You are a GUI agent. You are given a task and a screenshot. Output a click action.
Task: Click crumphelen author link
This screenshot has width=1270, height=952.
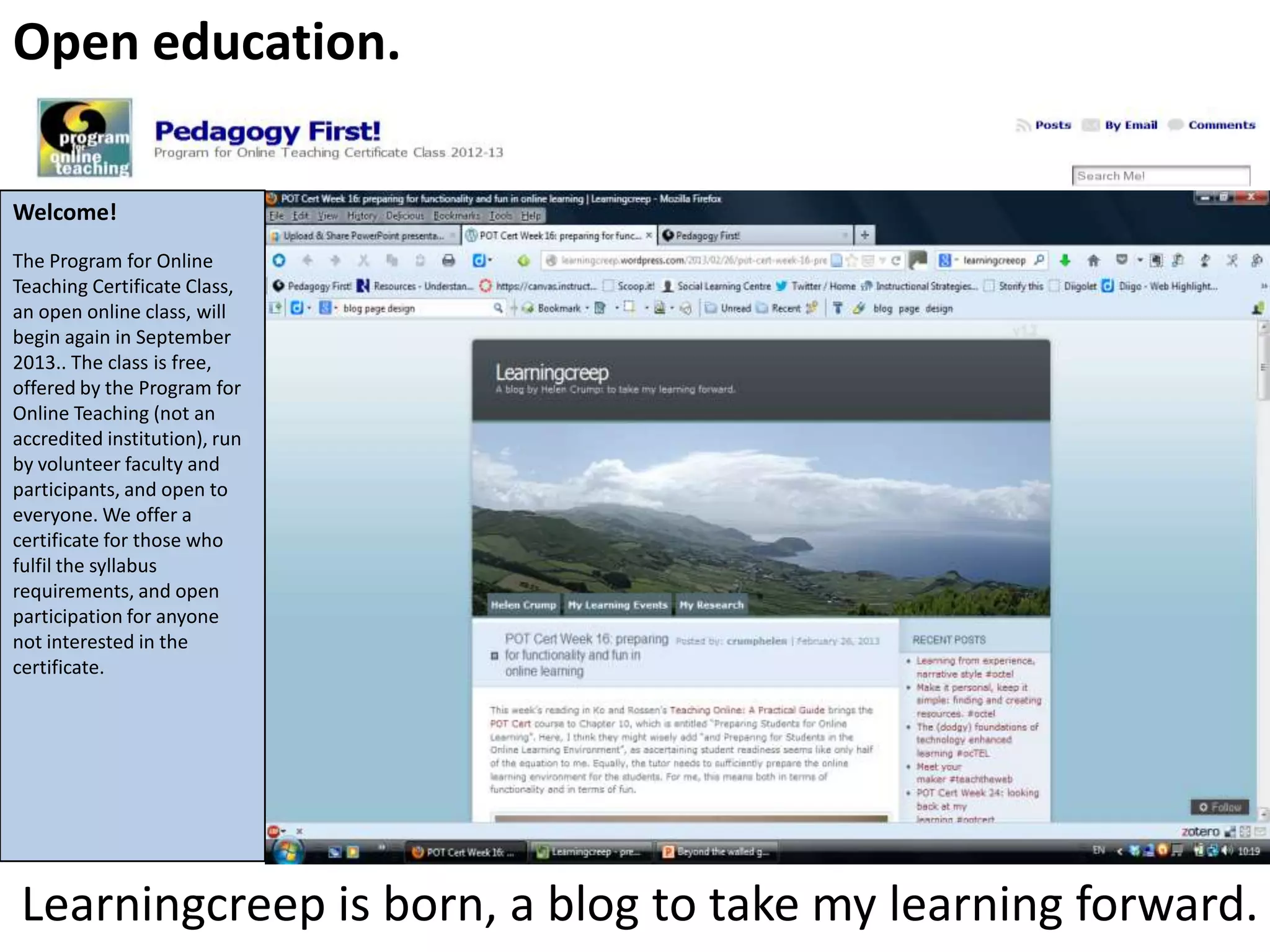point(757,641)
